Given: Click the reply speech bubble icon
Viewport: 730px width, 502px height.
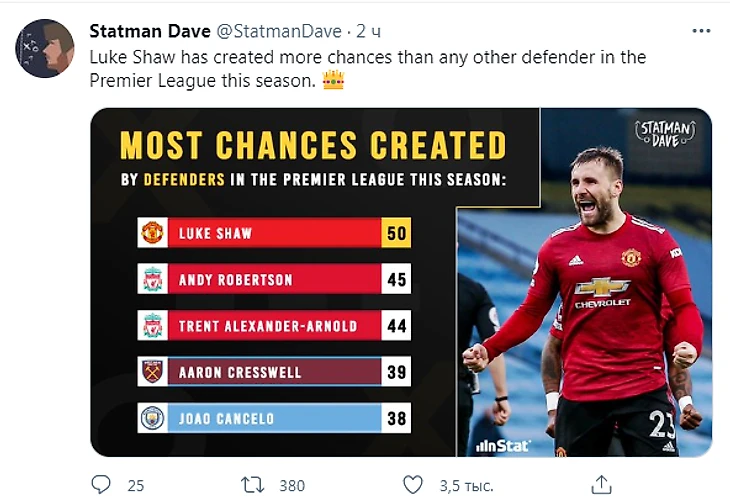Looking at the screenshot, I should click(101, 485).
